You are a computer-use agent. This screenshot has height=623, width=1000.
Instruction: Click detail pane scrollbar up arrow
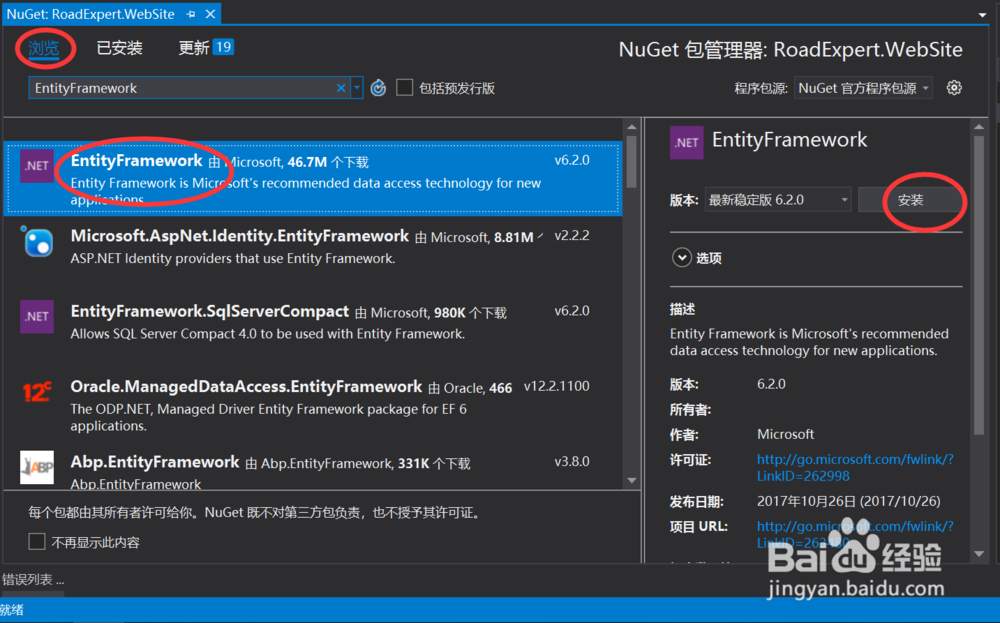[980, 127]
